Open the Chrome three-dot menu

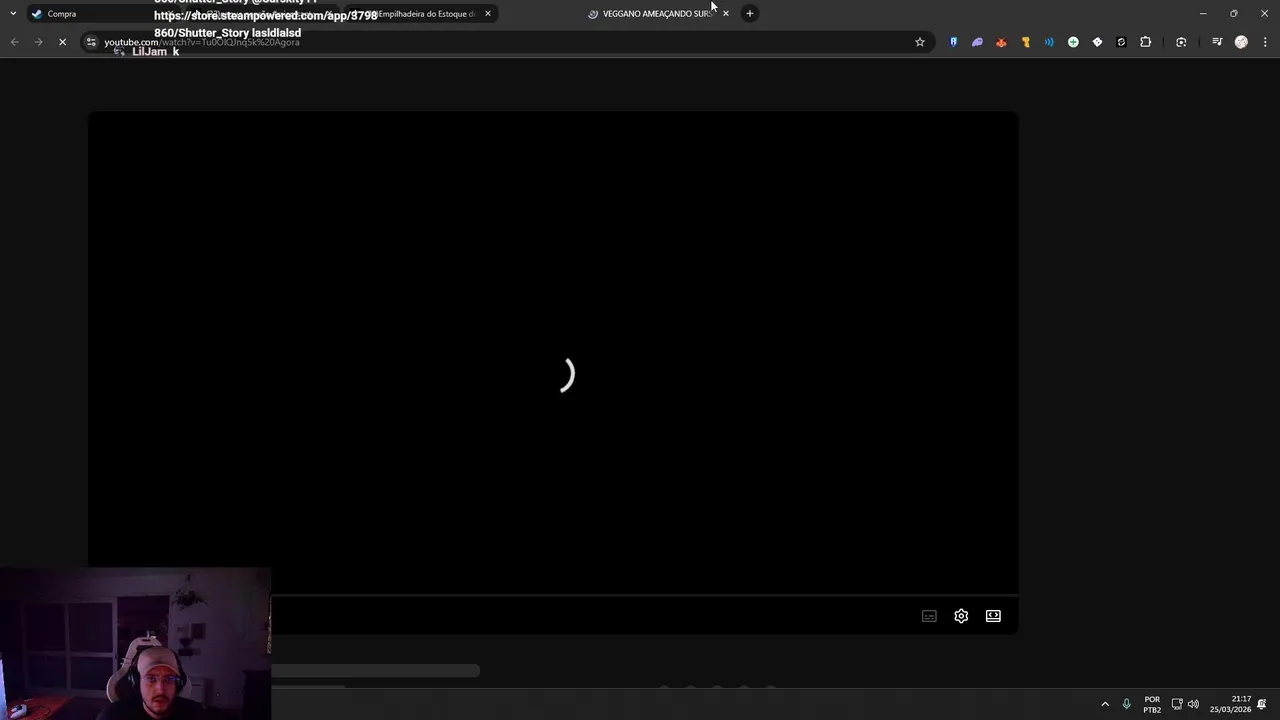[1265, 42]
